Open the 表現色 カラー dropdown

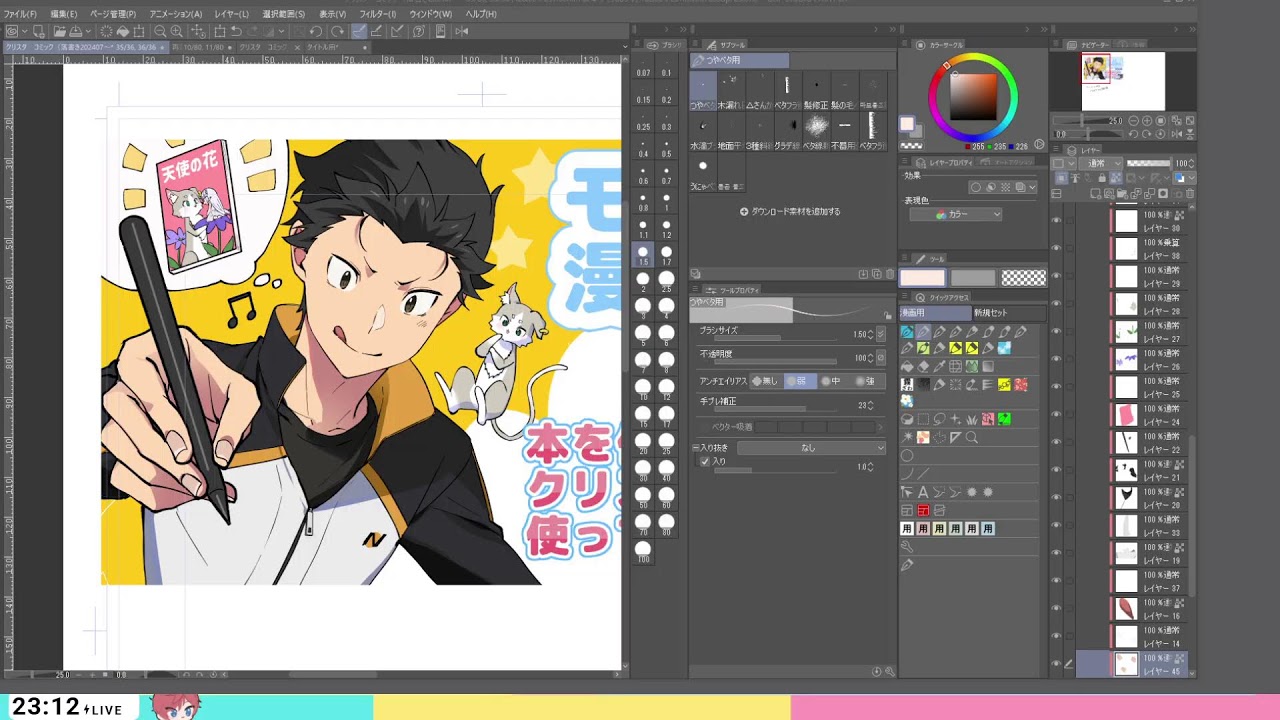pyautogui.click(x=955, y=214)
